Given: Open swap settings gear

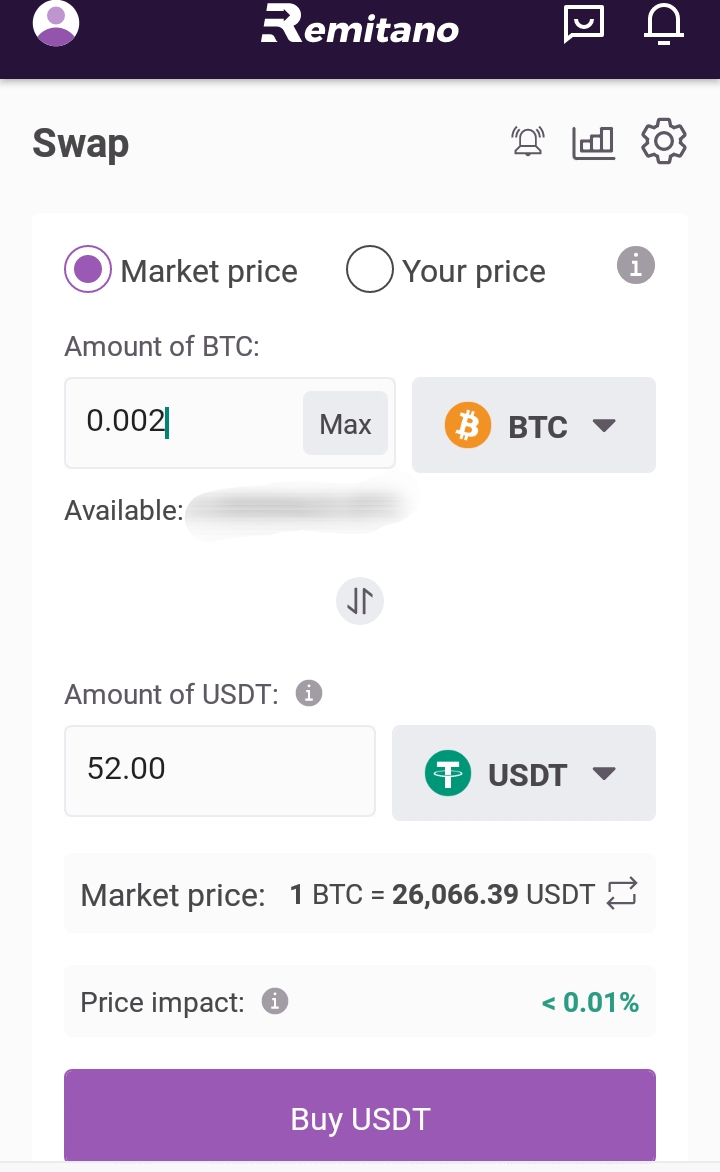Looking at the screenshot, I should tap(663, 142).
